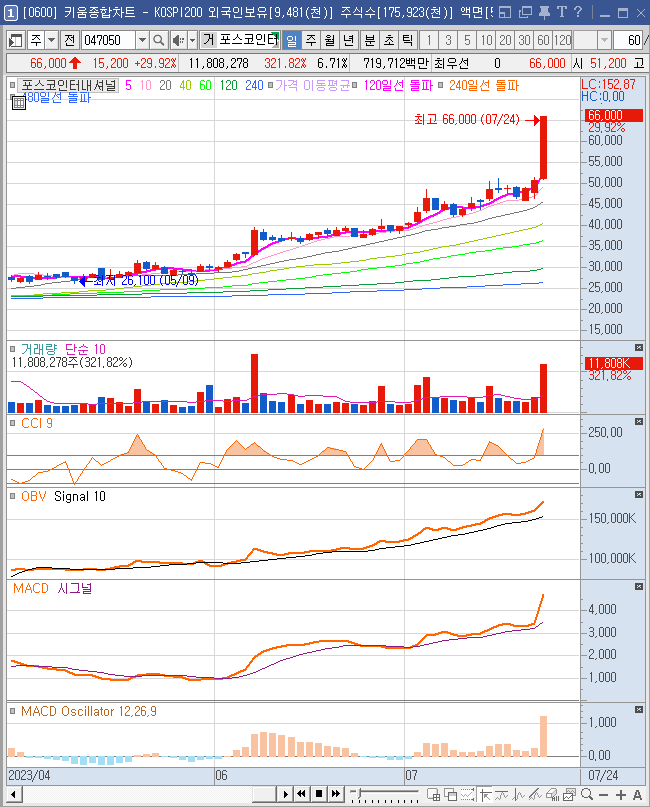The image size is (650, 807).
Task: Click the chart print icon with bars
Action: click(552, 795)
